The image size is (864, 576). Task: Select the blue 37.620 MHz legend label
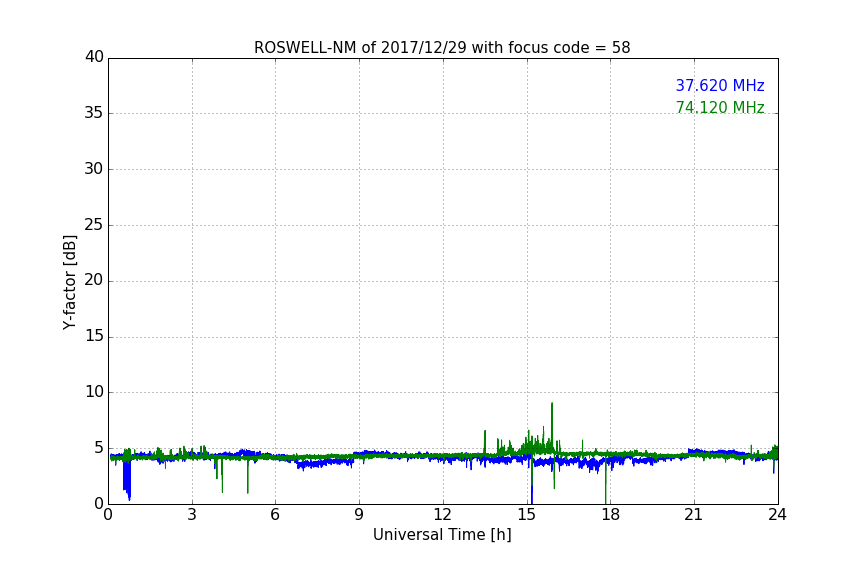[x=720, y=85]
